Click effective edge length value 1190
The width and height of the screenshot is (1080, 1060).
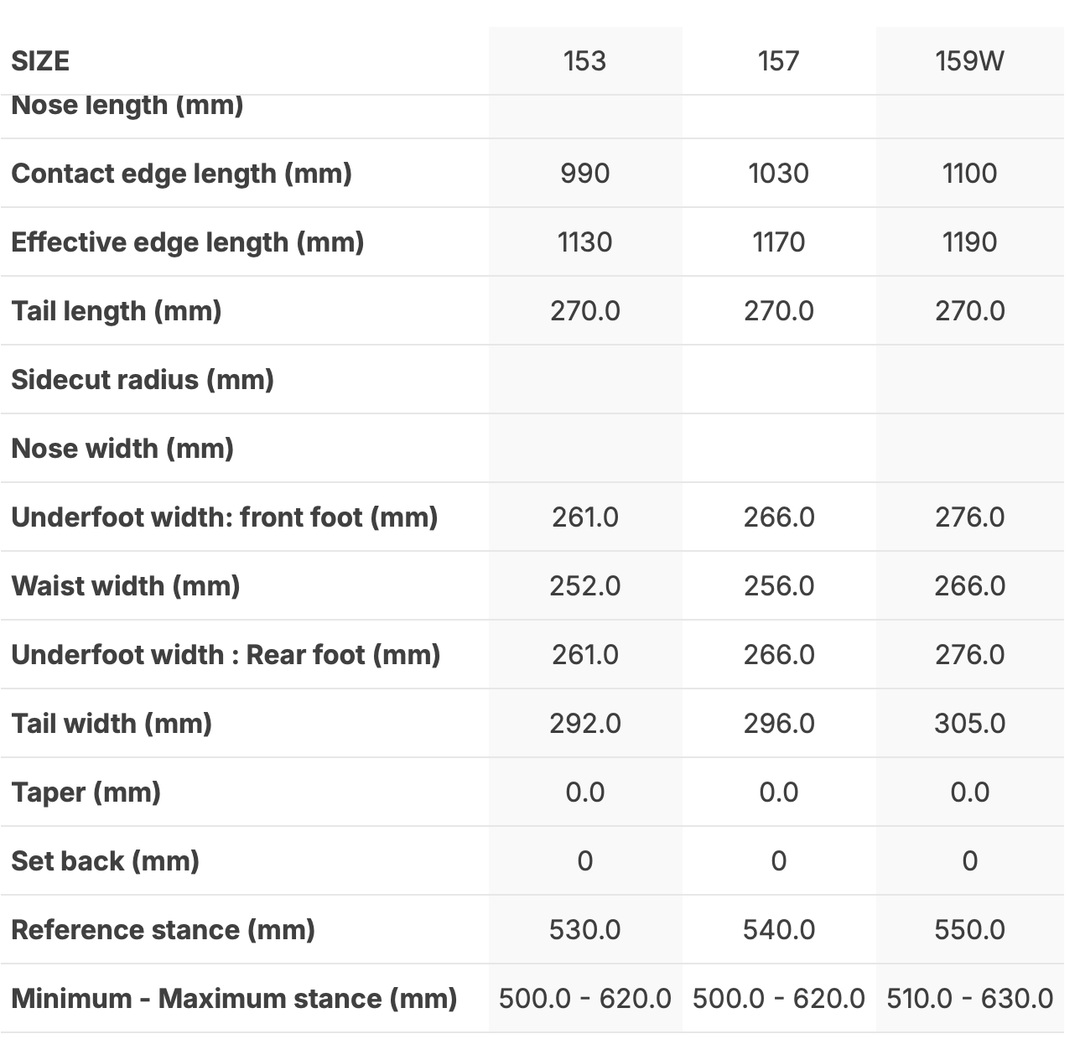coord(969,242)
